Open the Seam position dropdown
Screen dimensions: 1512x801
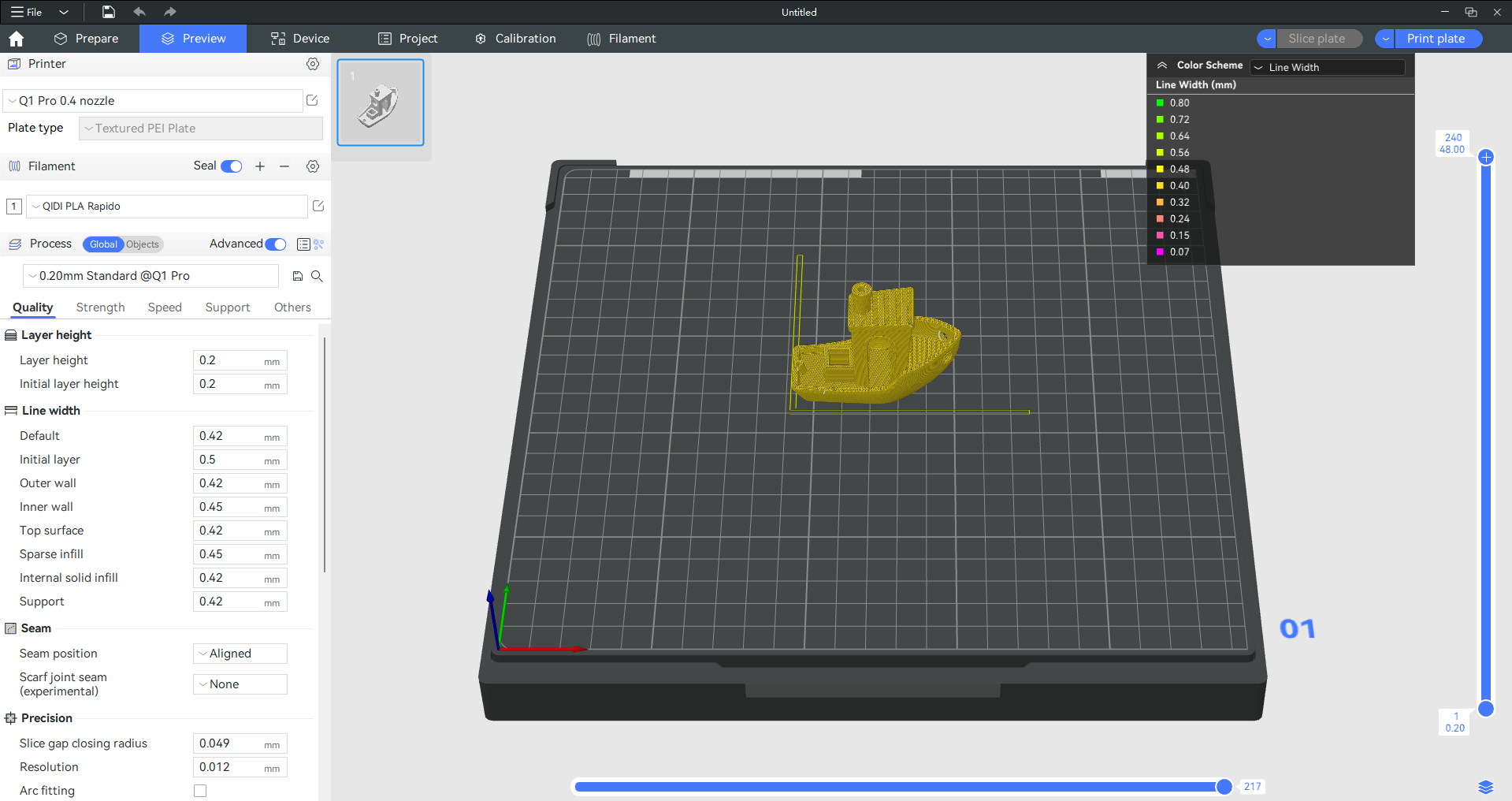[x=240, y=654]
